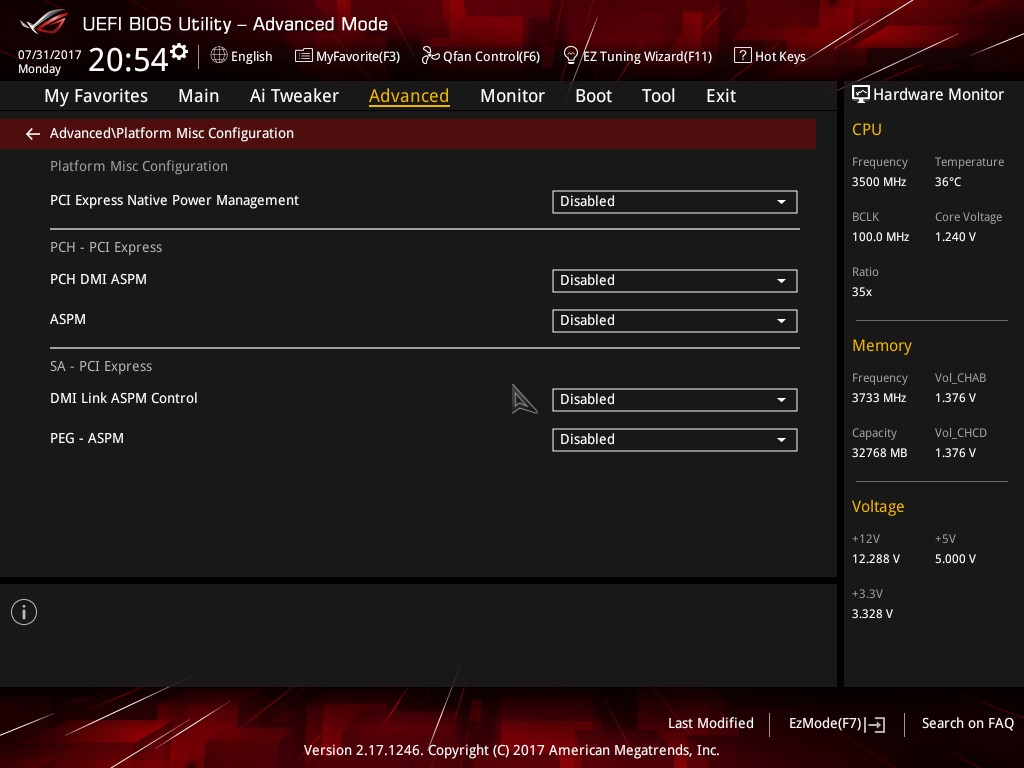Open the Ai Tweaker tab
This screenshot has width=1024, height=768.
coord(294,96)
